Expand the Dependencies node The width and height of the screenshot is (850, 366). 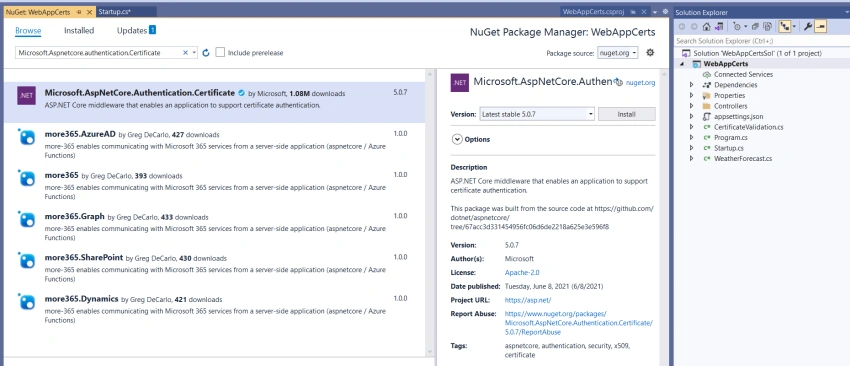point(691,85)
